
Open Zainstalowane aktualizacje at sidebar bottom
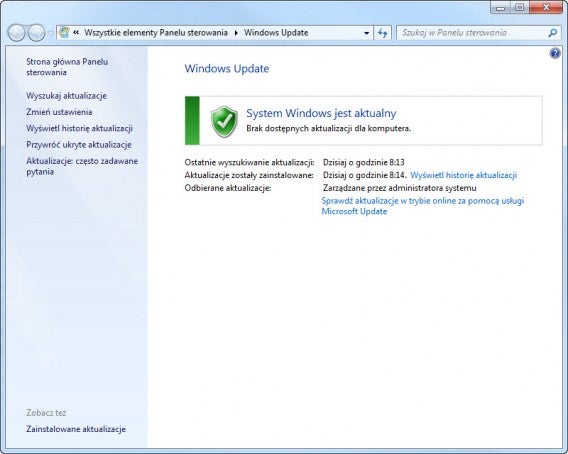[x=76, y=429]
